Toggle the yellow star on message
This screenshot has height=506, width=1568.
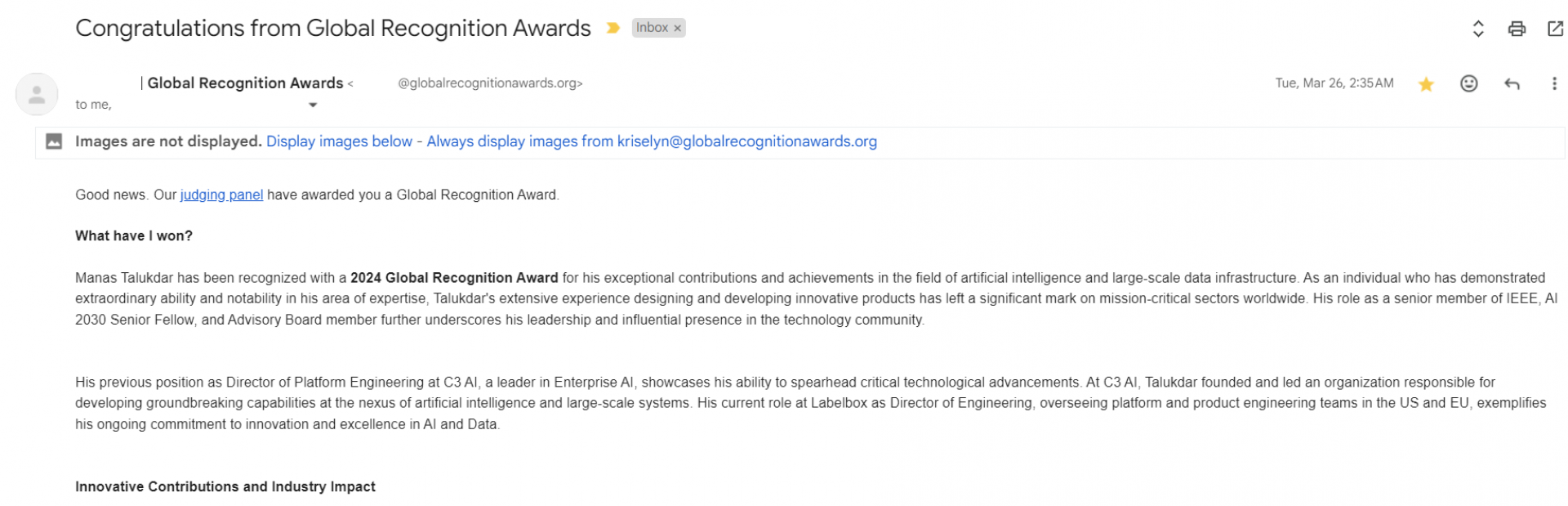coord(1426,83)
